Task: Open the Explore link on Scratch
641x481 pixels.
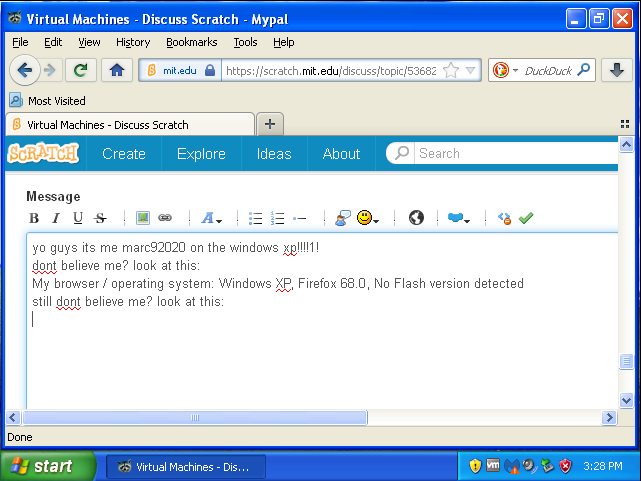Action: click(201, 154)
